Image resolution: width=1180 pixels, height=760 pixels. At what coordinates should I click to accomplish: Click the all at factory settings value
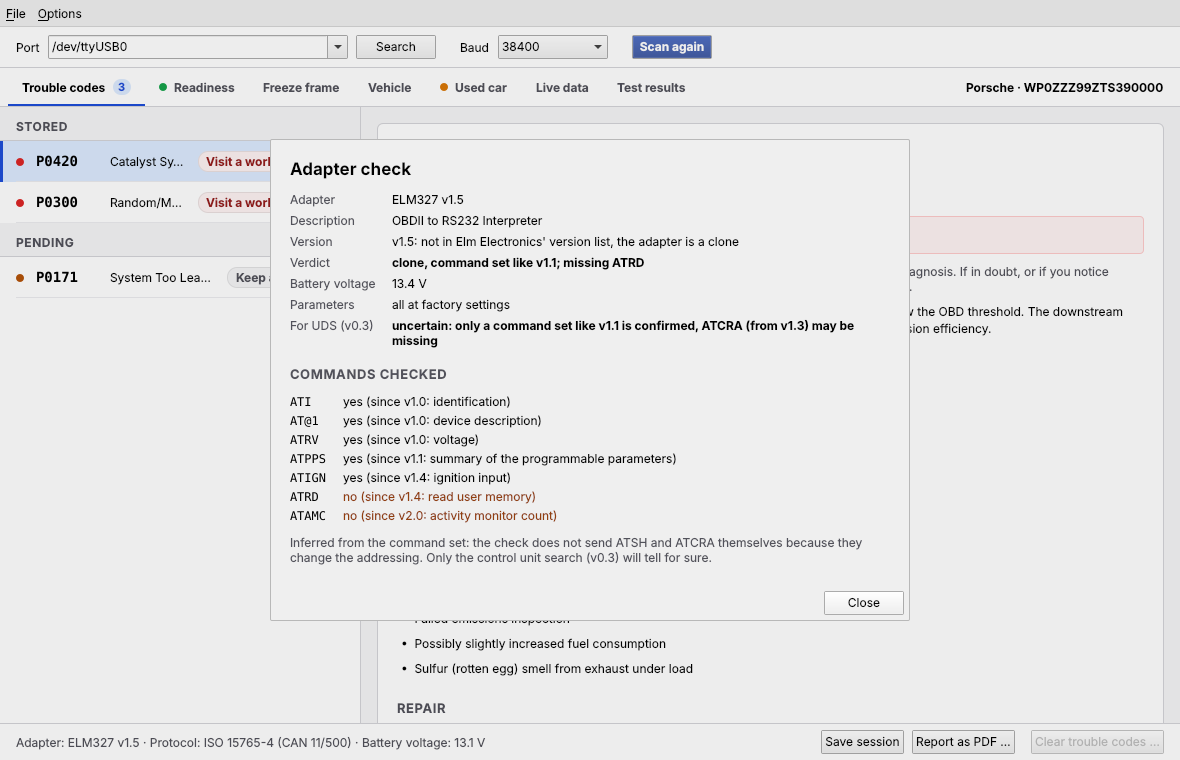451,305
